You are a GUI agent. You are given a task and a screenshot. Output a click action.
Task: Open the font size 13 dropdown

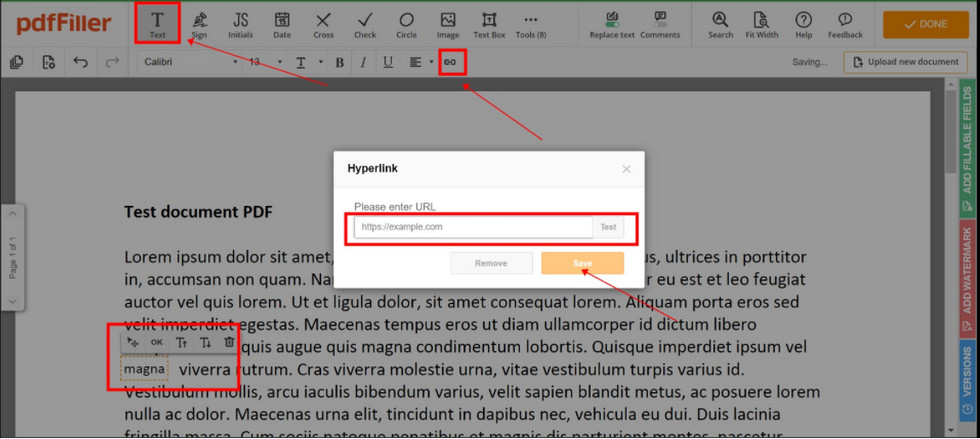[265, 62]
